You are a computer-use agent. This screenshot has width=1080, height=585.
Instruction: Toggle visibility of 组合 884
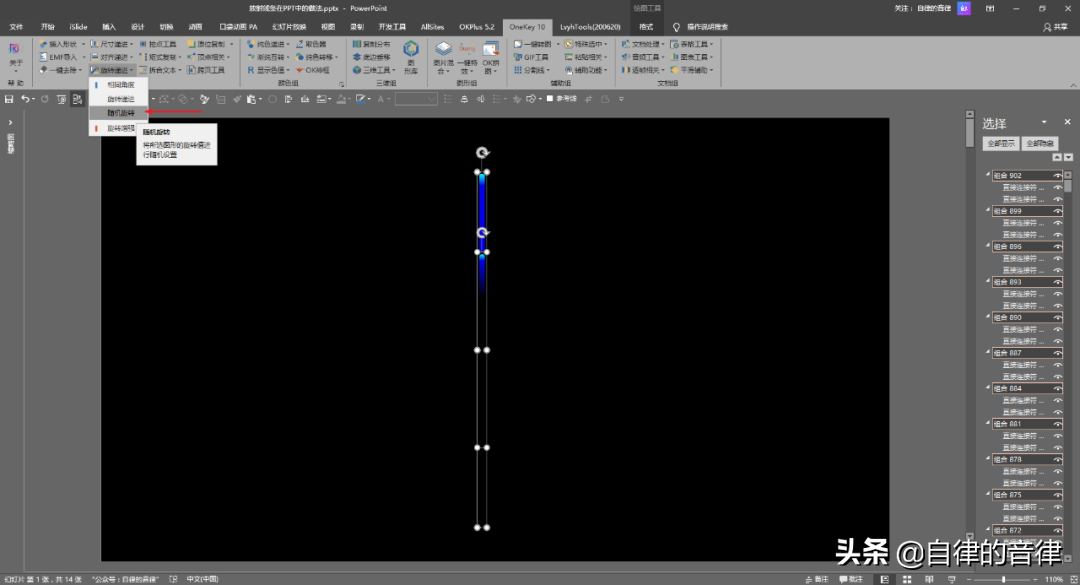click(x=1057, y=389)
